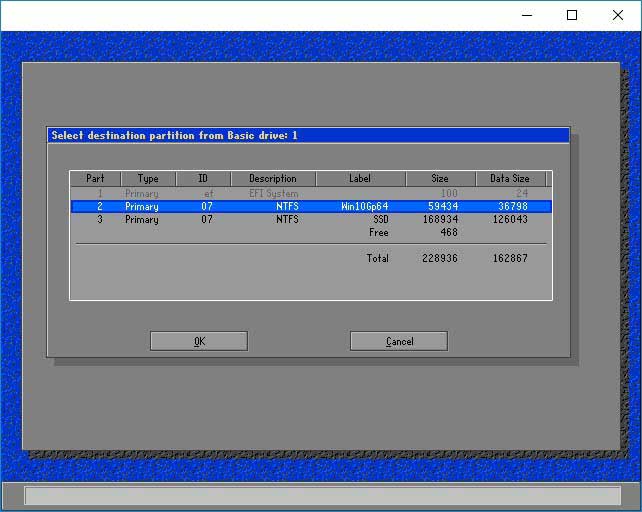Maximize the application window
Screen dimensions: 642x512
[572, 15]
